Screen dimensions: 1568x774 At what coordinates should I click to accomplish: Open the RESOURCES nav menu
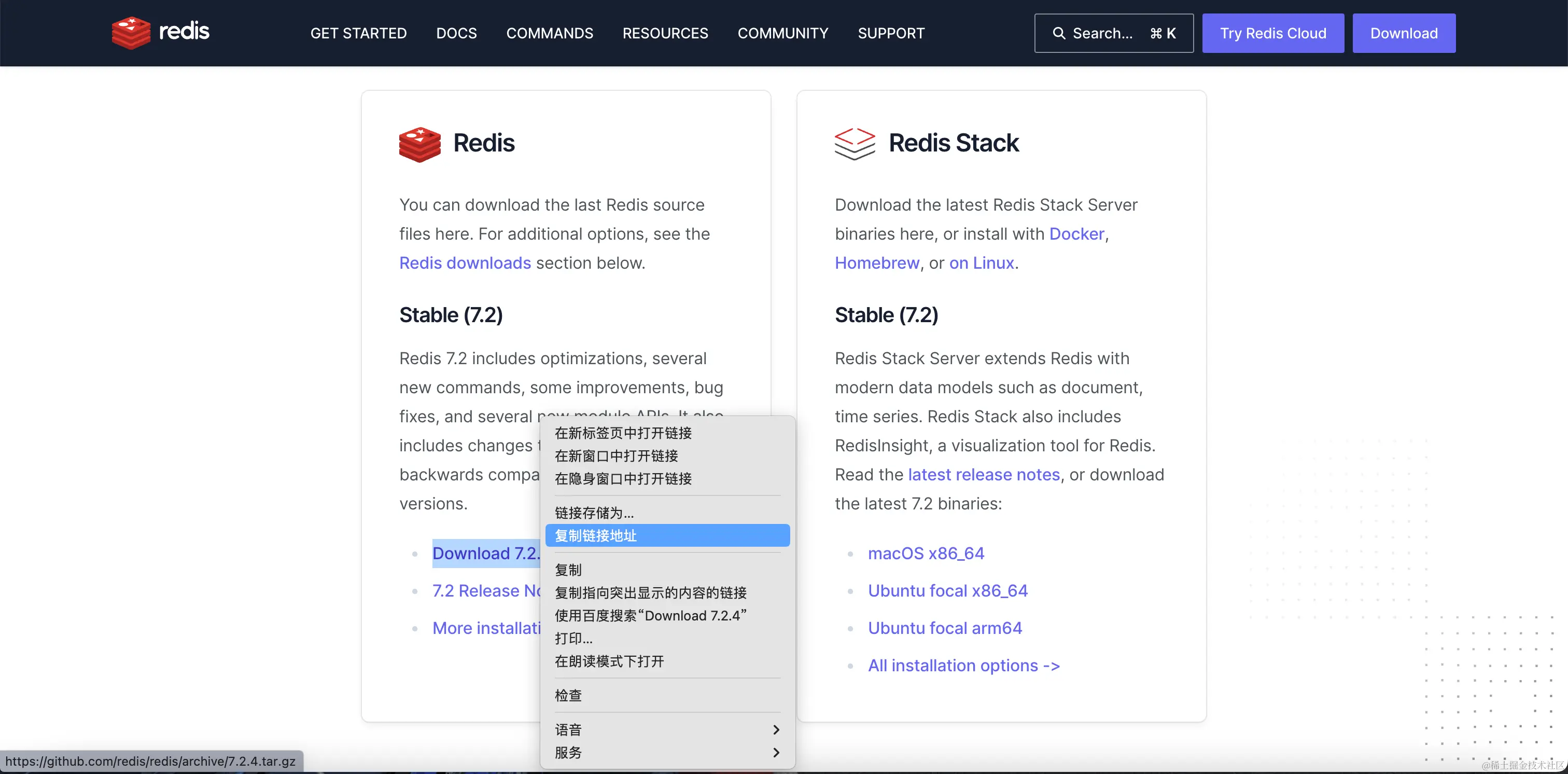pos(665,34)
